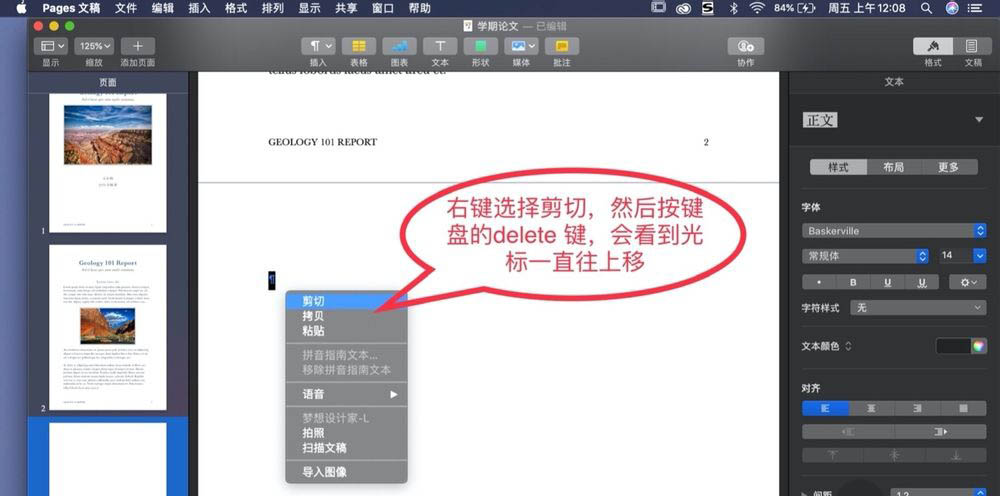Image resolution: width=1000 pixels, height=496 pixels.
Task: Choose 扫描文稿 in the context menu
Action: [x=346, y=448]
